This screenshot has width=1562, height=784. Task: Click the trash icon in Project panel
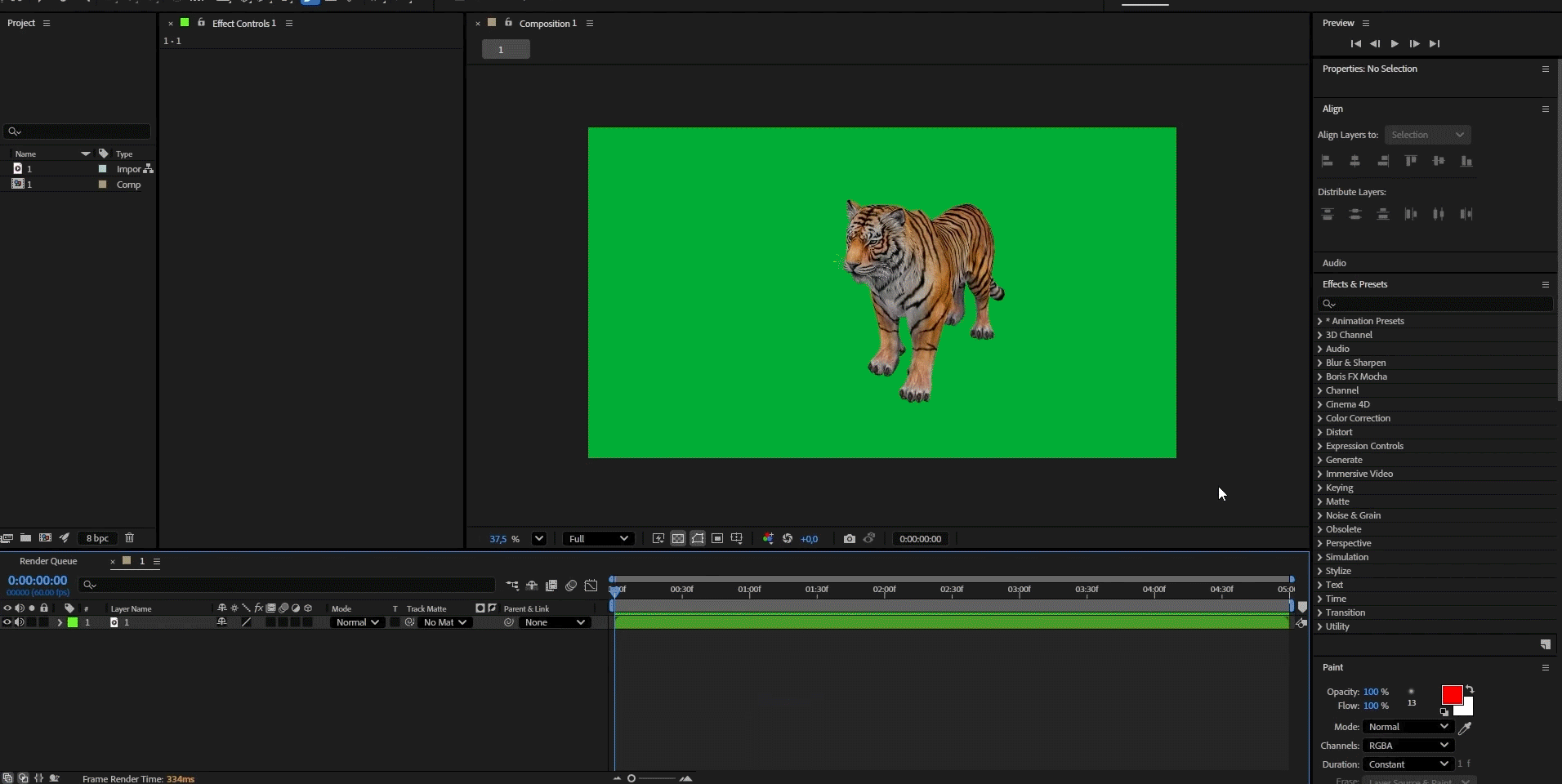129,538
